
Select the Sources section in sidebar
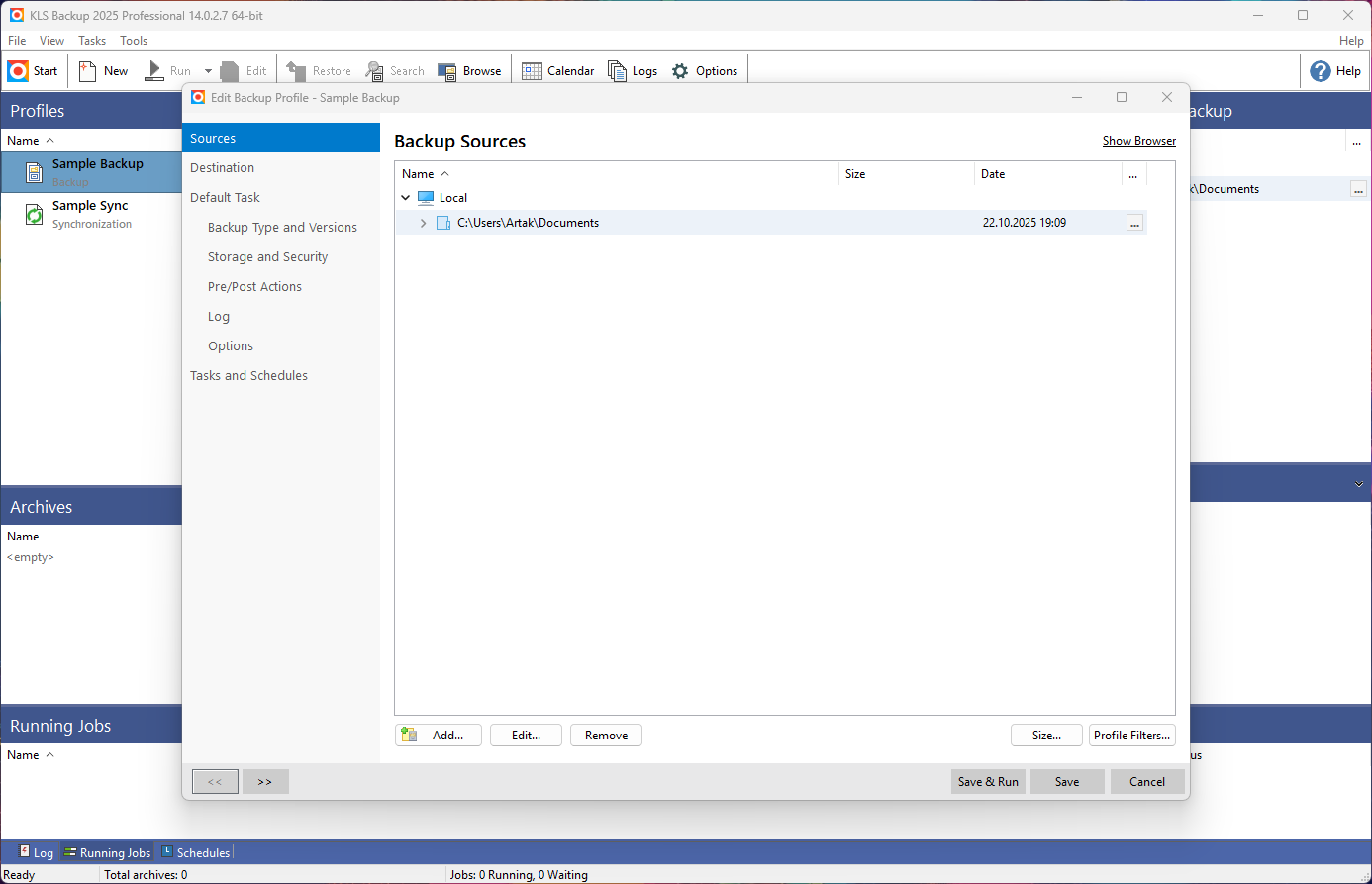click(281, 138)
